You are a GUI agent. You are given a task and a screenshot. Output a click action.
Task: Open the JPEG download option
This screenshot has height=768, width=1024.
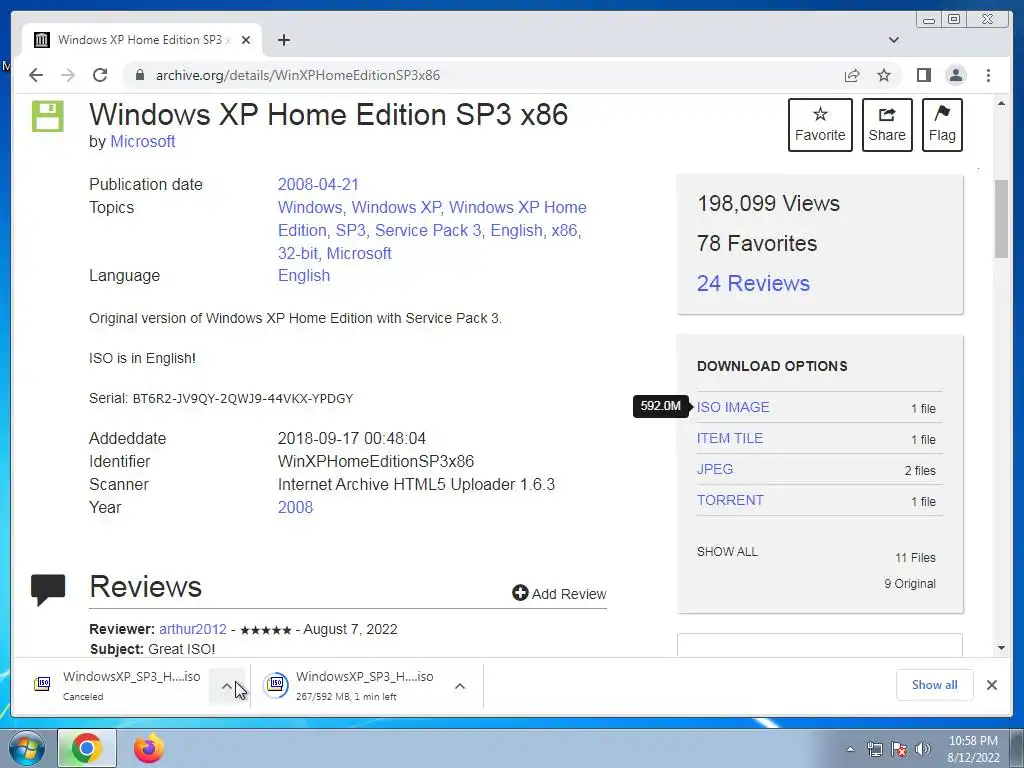pos(714,469)
